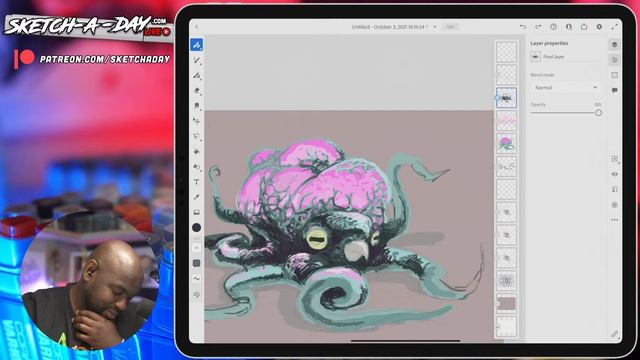Viewport: 640px width, 360px height.
Task: Open brush settings below smoothing option
Action: coord(197,294)
